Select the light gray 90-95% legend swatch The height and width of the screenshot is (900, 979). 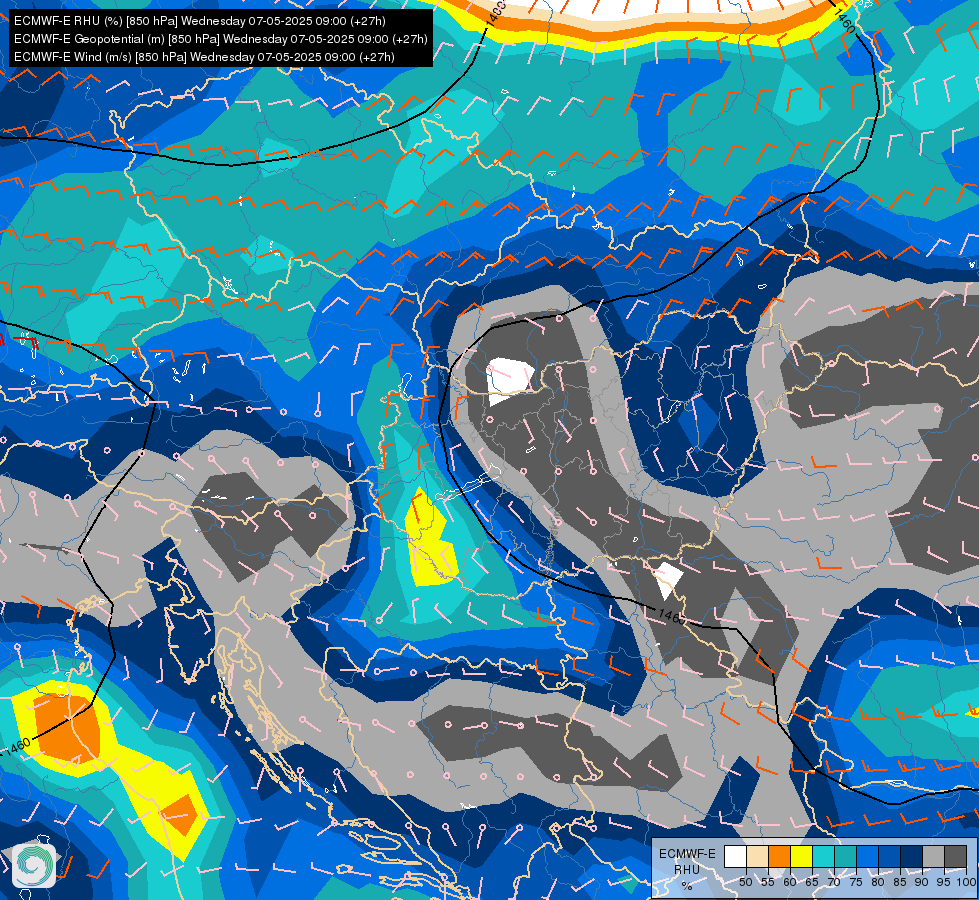(933, 856)
